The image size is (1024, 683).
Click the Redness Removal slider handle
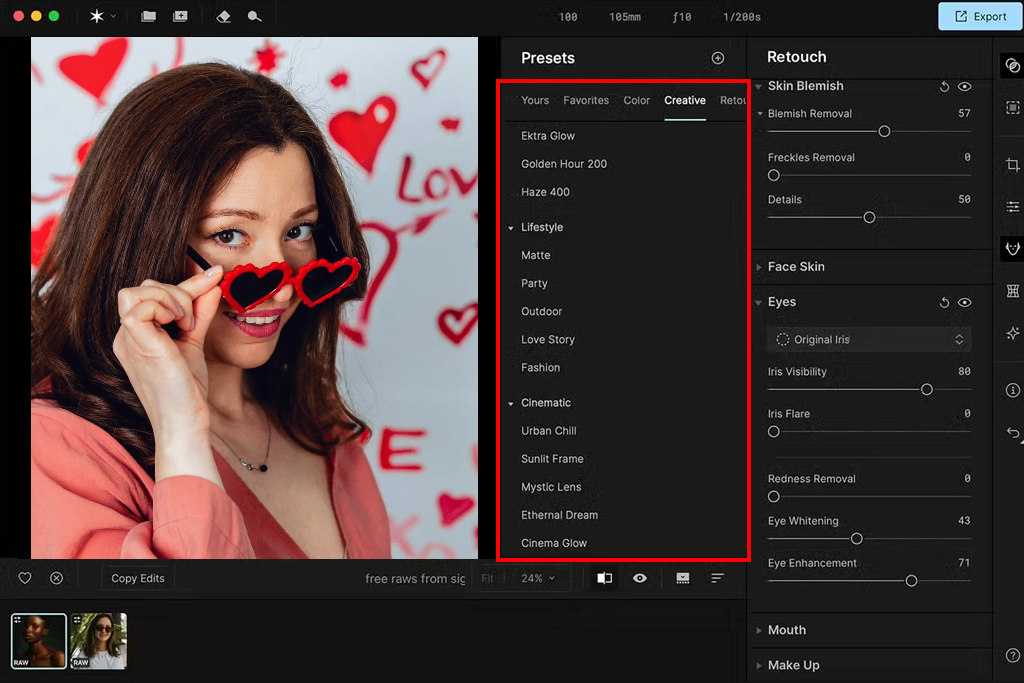(x=774, y=497)
